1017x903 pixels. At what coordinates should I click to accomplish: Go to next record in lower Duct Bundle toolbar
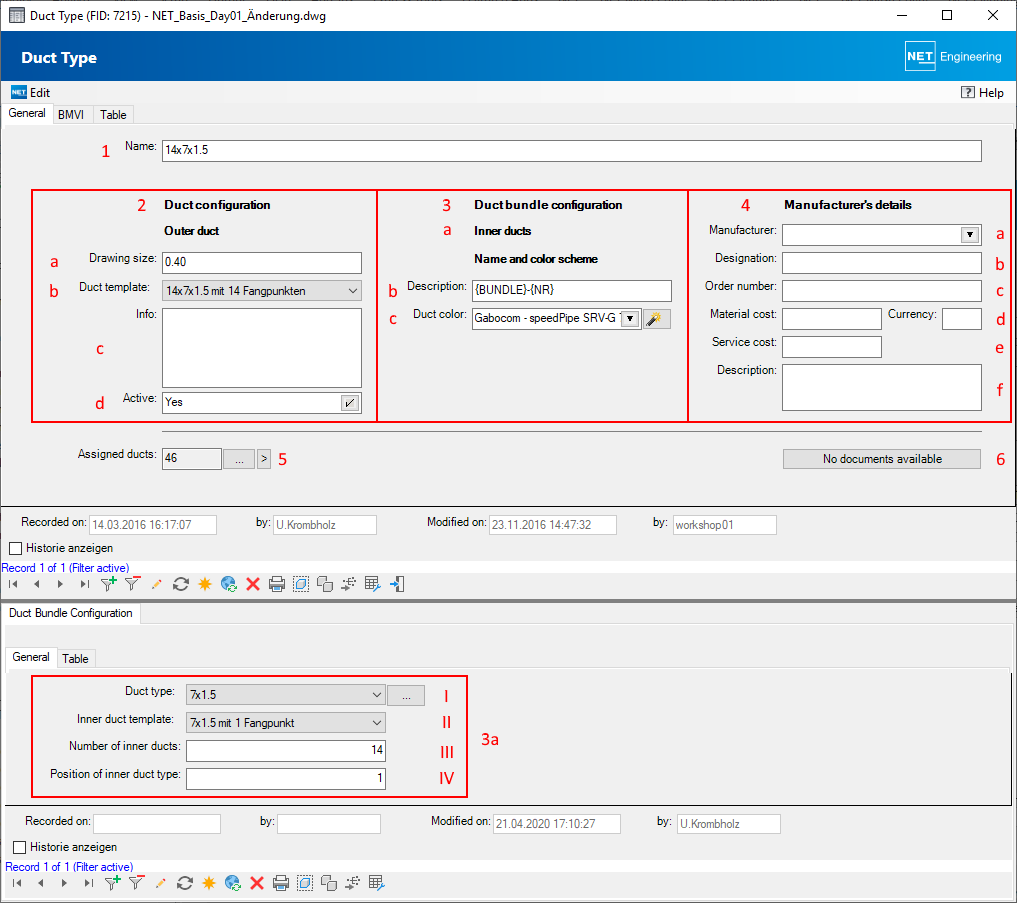pos(64,883)
